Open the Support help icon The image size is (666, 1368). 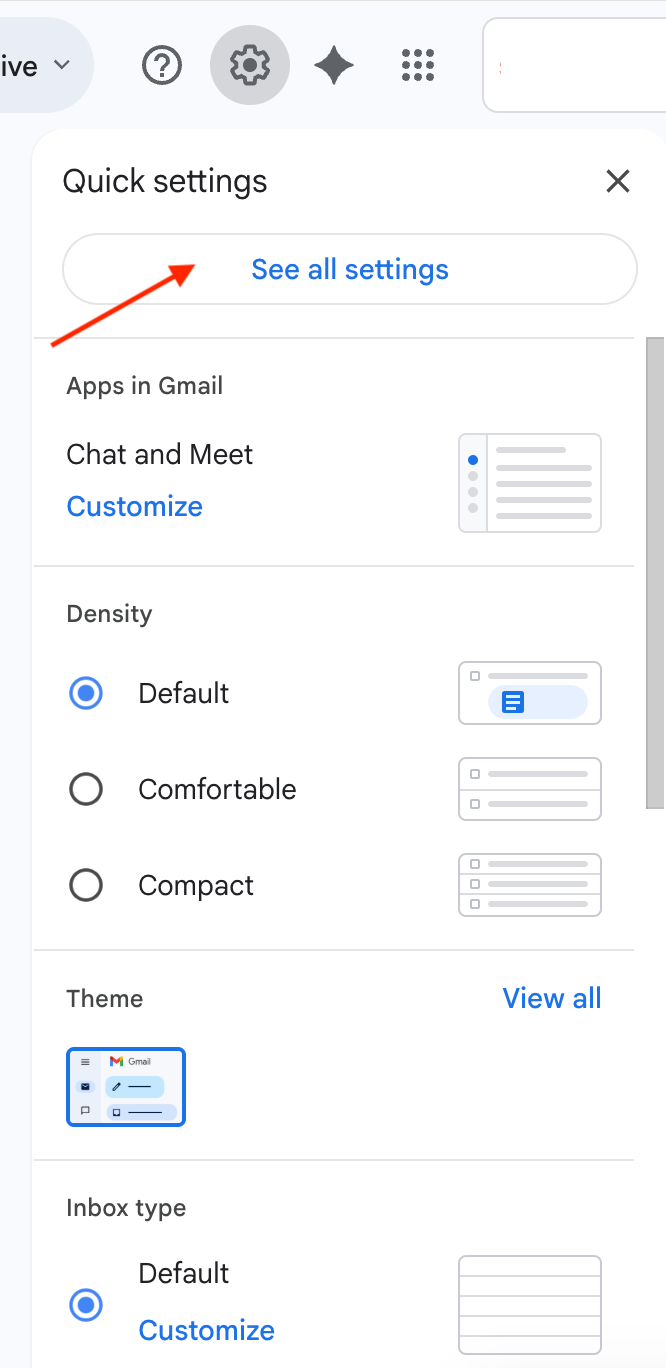tap(162, 66)
